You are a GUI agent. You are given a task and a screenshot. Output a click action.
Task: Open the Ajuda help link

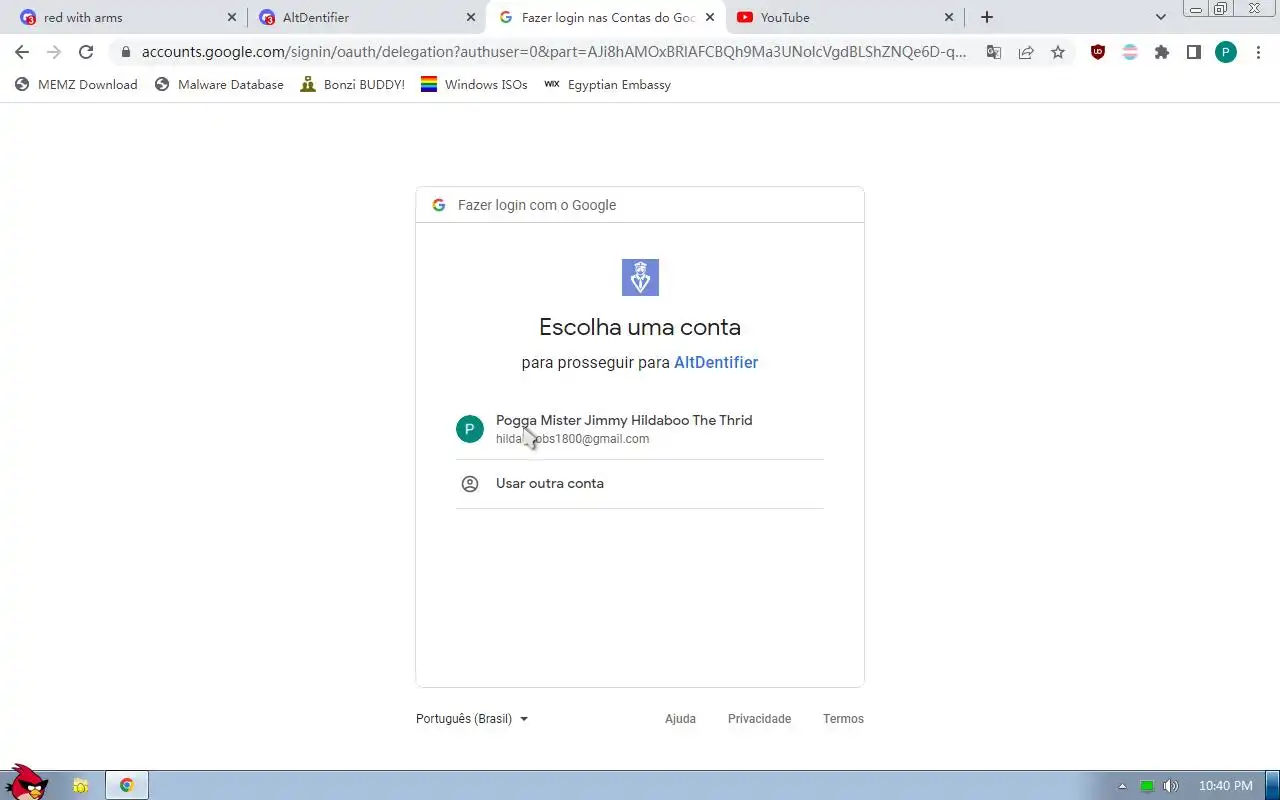[x=680, y=719]
